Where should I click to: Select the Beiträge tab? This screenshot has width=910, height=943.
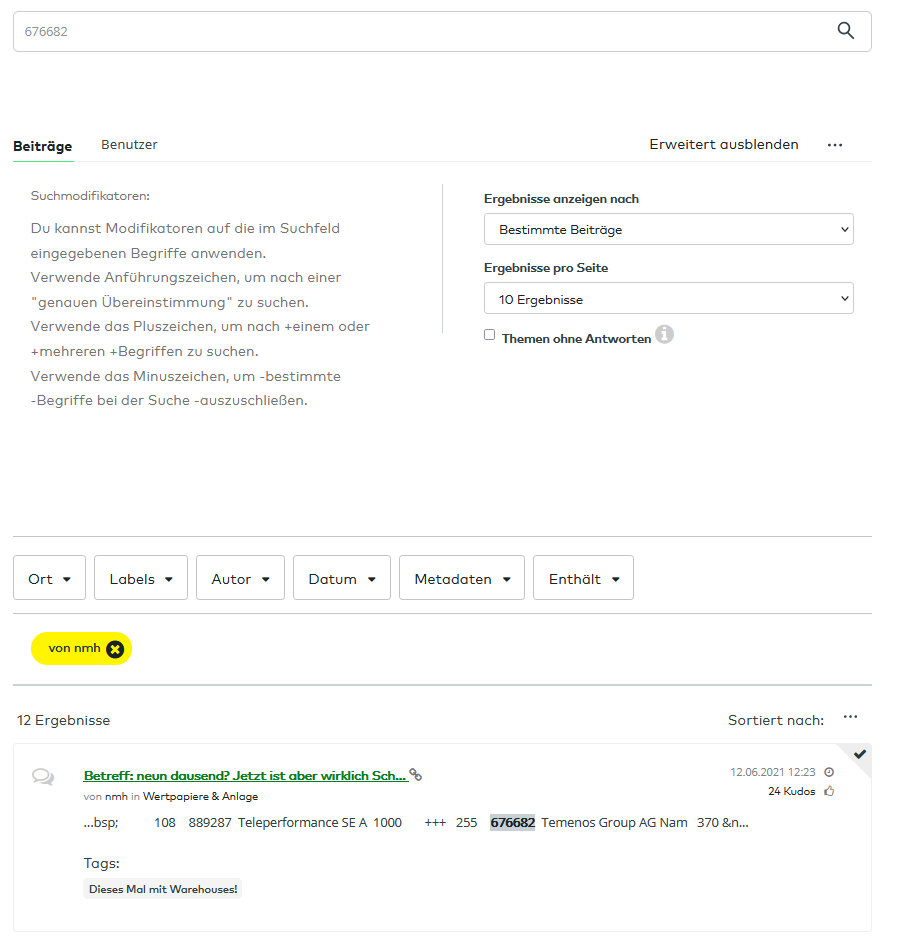pyautogui.click(x=42, y=144)
